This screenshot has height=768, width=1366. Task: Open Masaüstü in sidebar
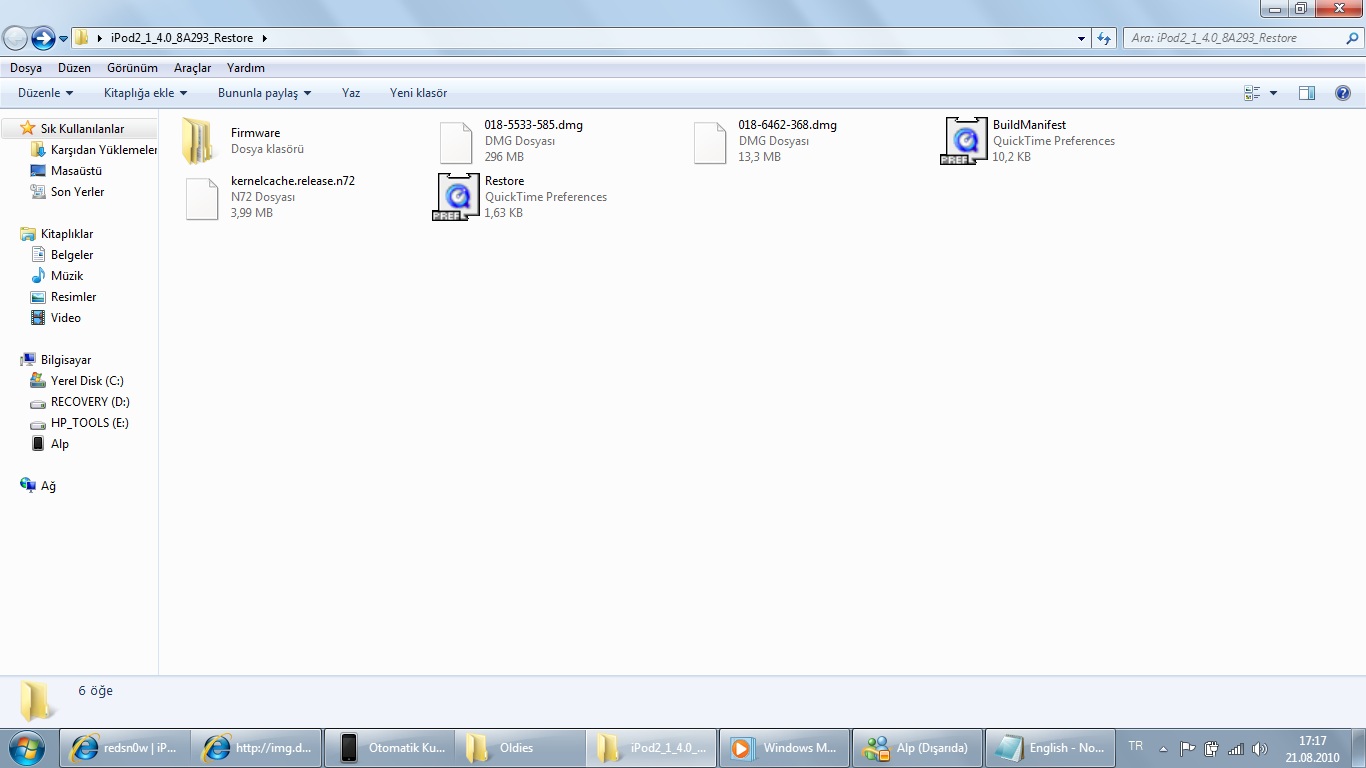click(x=76, y=171)
